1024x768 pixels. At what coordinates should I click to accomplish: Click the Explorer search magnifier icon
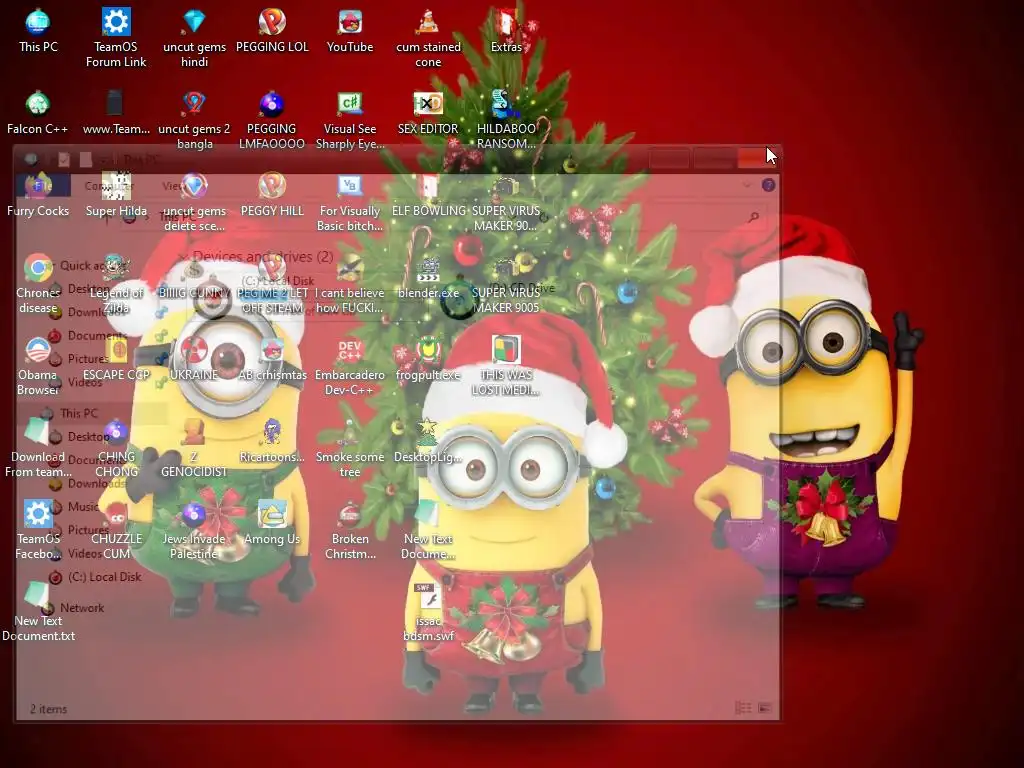point(754,217)
